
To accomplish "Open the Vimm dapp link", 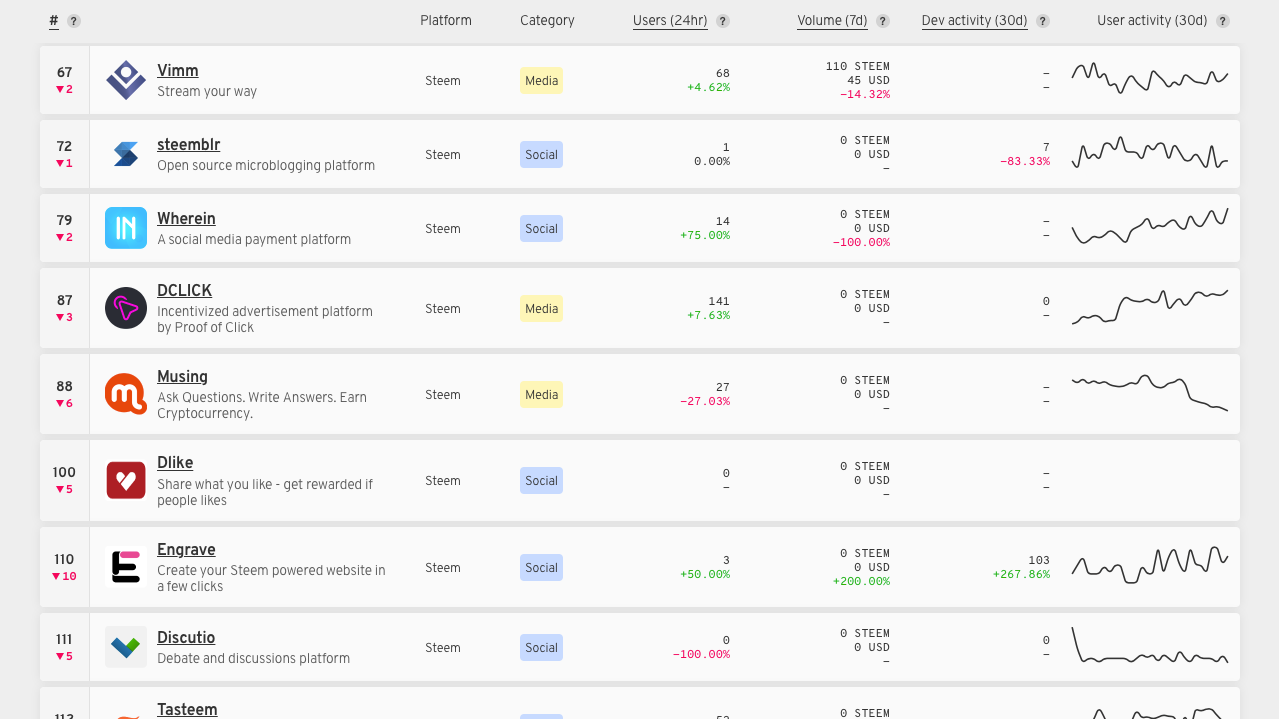I will click(x=178, y=71).
